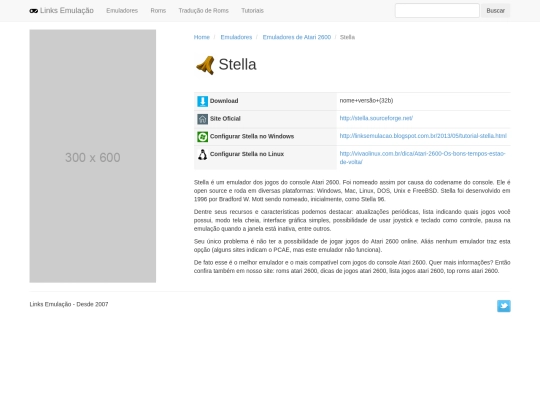Open the vivaolinux.com.br Atari-2600 link
Image resolution: width=540 pixels, height=405 pixels.
pos(422,158)
